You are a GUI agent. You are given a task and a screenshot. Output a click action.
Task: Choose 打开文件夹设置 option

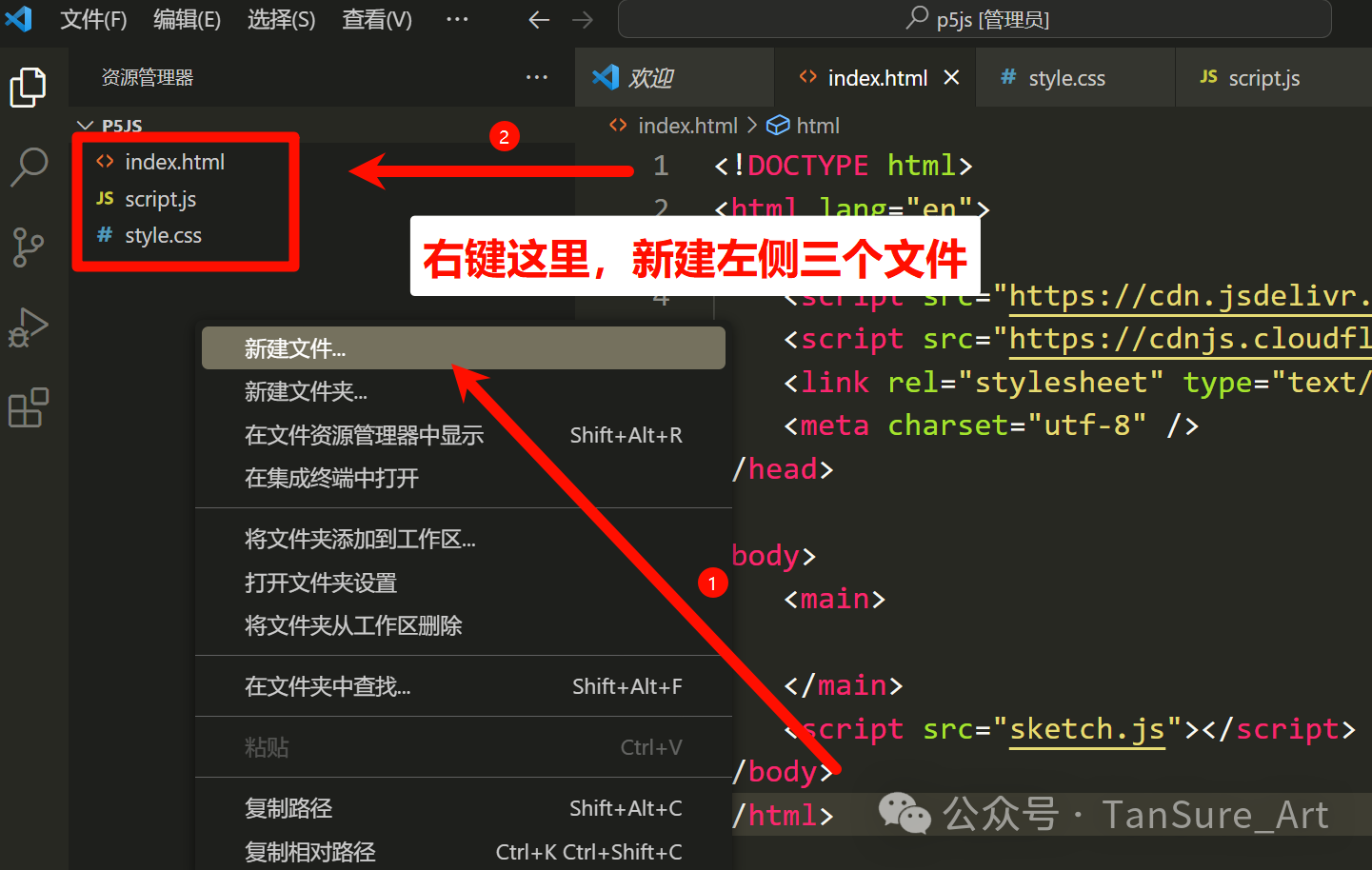pyautogui.click(x=464, y=583)
